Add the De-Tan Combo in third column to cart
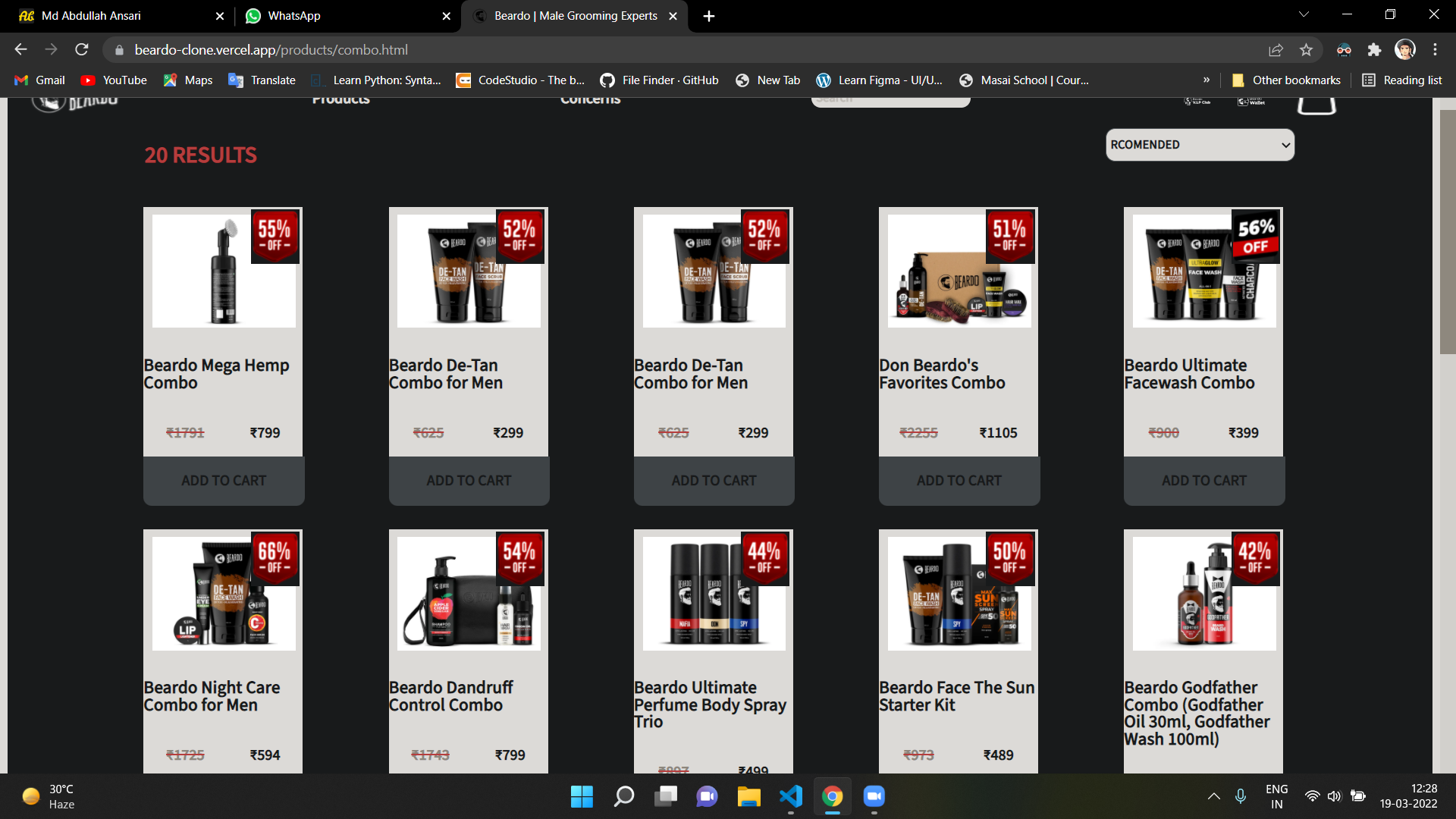The image size is (1456, 819). point(714,481)
